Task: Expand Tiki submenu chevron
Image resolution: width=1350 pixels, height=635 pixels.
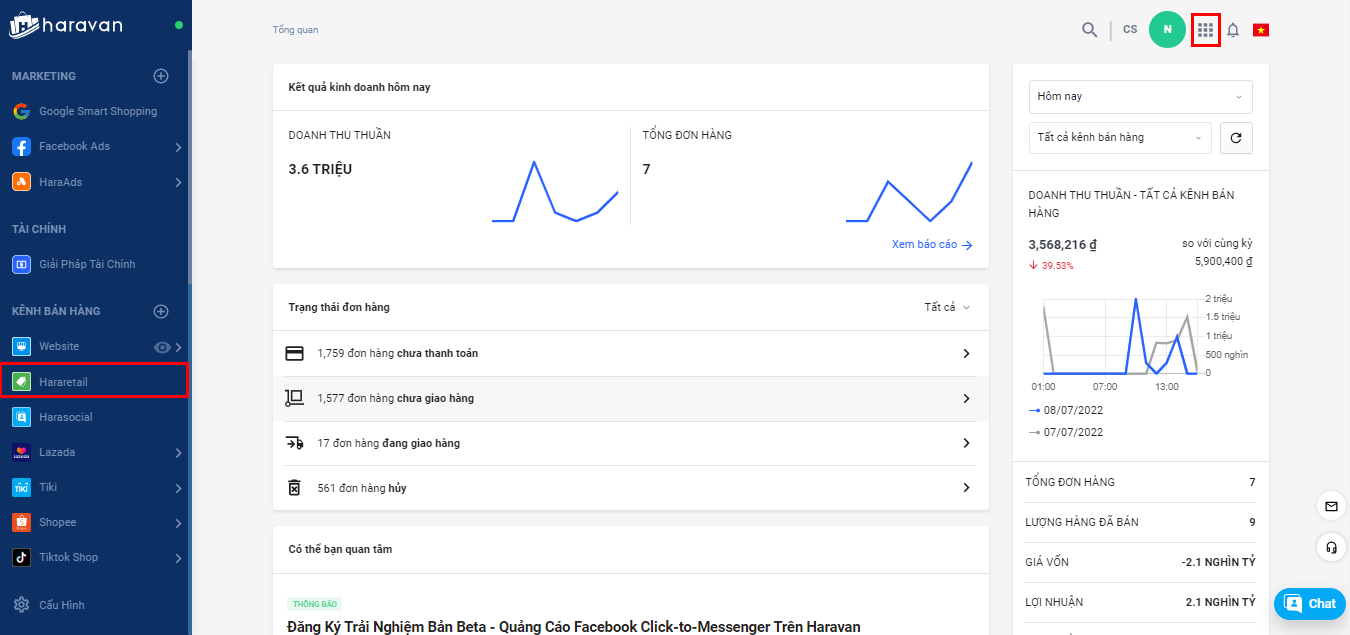Action: (178, 488)
